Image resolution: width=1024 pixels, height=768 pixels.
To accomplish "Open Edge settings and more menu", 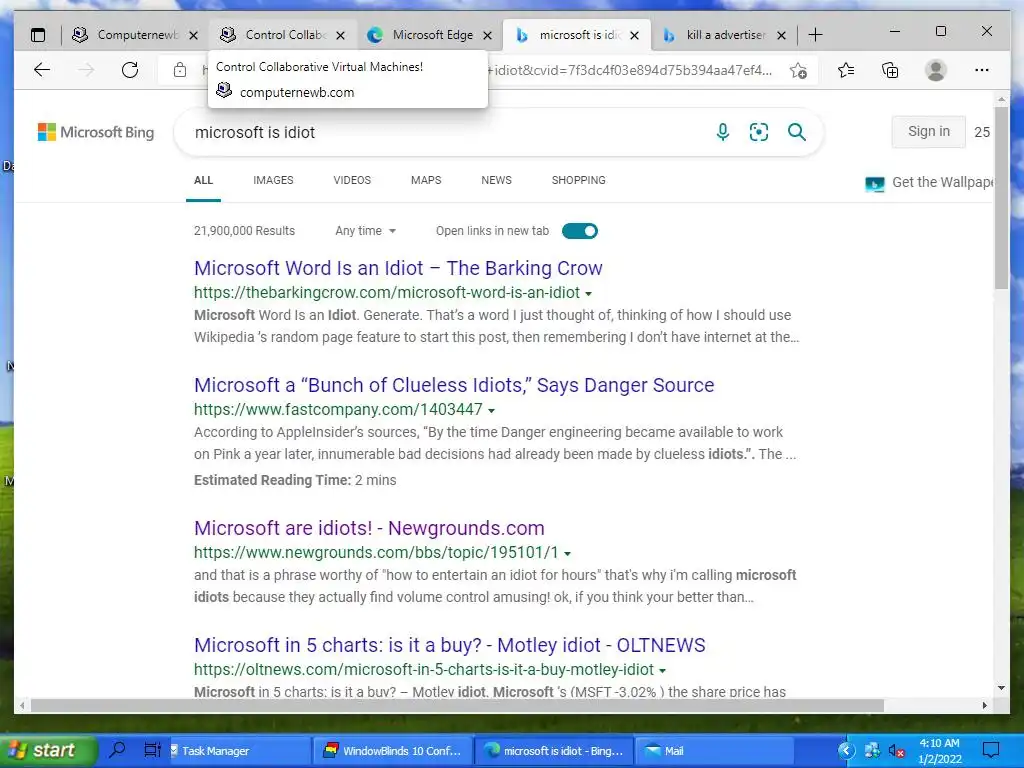I will coord(982,70).
